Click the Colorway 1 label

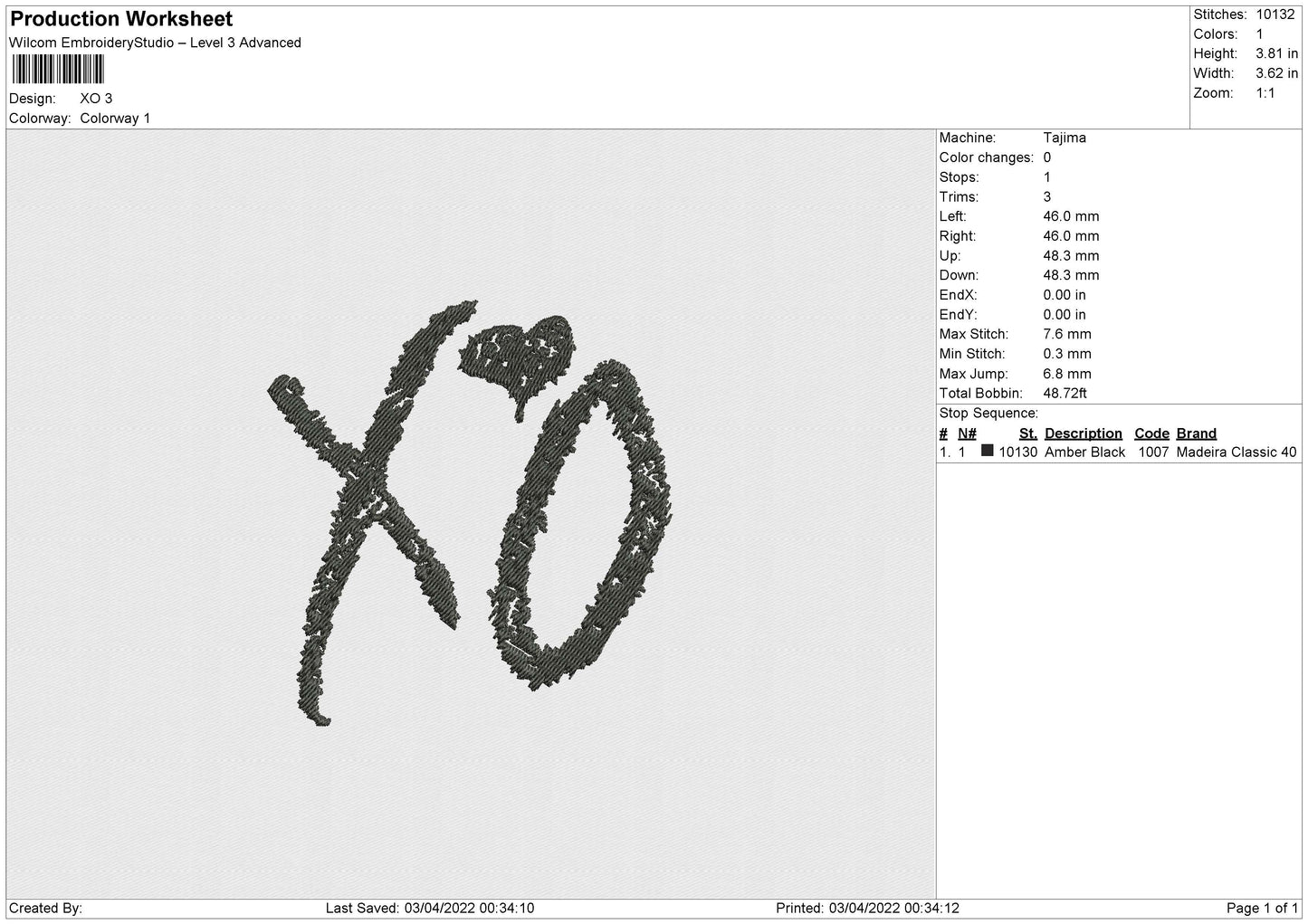[115, 119]
